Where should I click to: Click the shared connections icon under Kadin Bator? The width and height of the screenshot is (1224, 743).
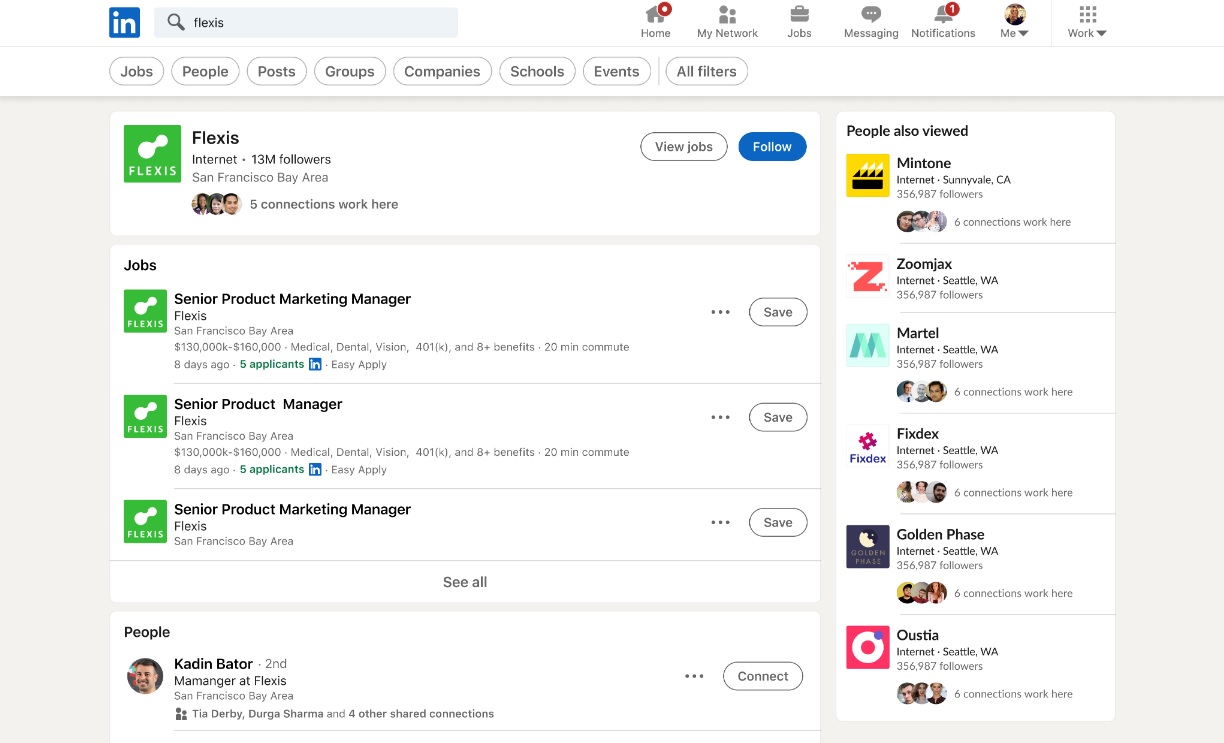pos(181,714)
